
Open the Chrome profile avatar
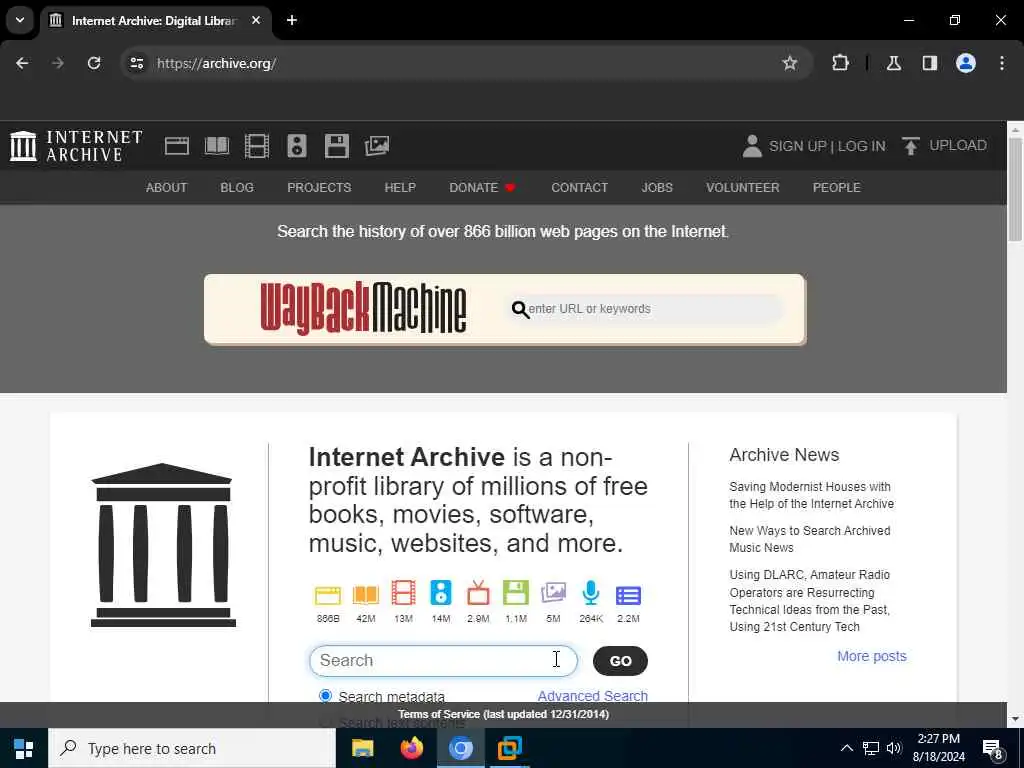coord(966,63)
